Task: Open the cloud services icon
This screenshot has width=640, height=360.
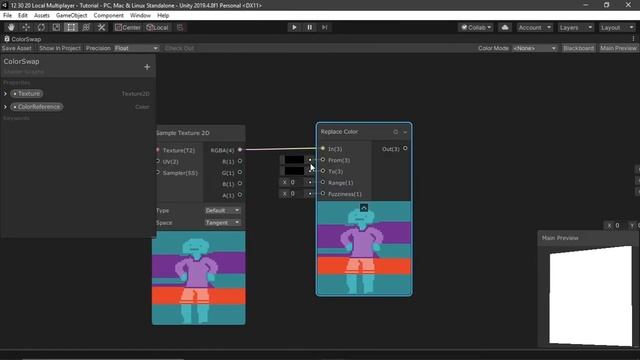Action: (x=505, y=27)
